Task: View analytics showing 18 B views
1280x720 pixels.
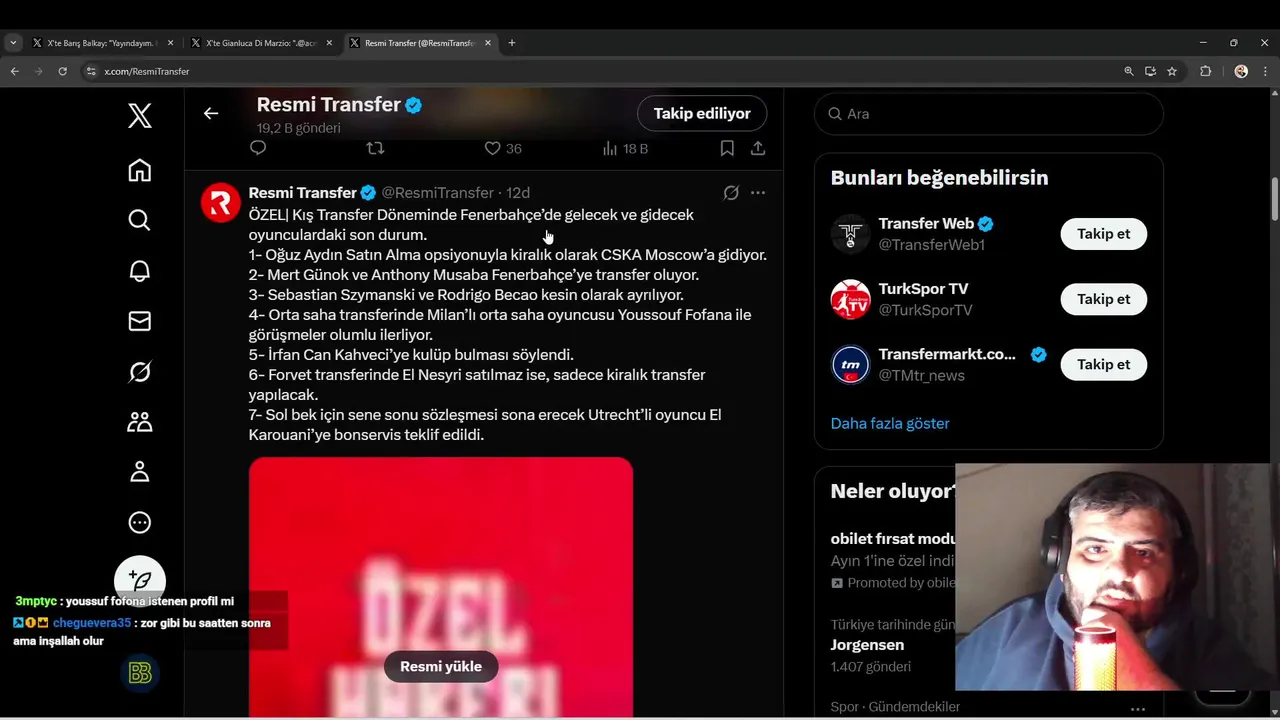Action: 625,148
